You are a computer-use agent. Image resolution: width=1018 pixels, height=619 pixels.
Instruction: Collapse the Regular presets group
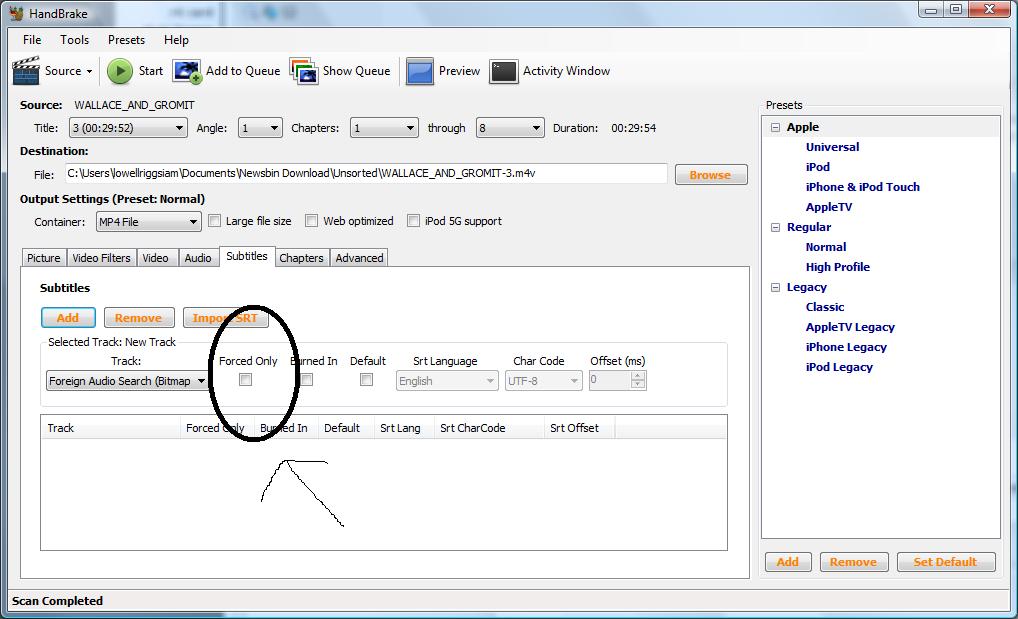[x=775, y=227]
